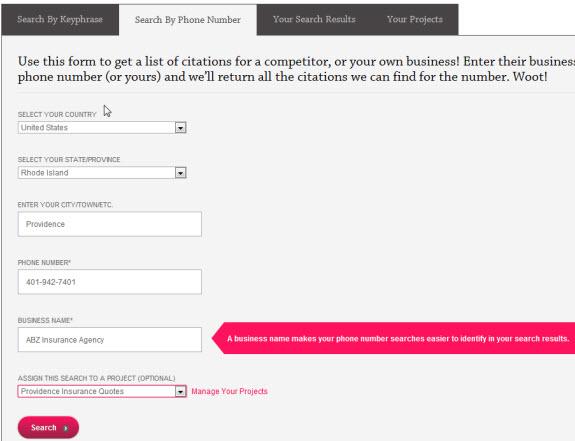Expand the project assignment dropdown arrow
This screenshot has height=441, width=575.
(180, 392)
